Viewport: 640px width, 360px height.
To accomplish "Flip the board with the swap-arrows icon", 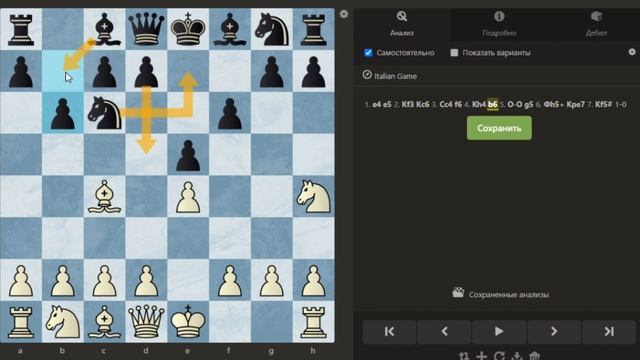I will point(464,356).
